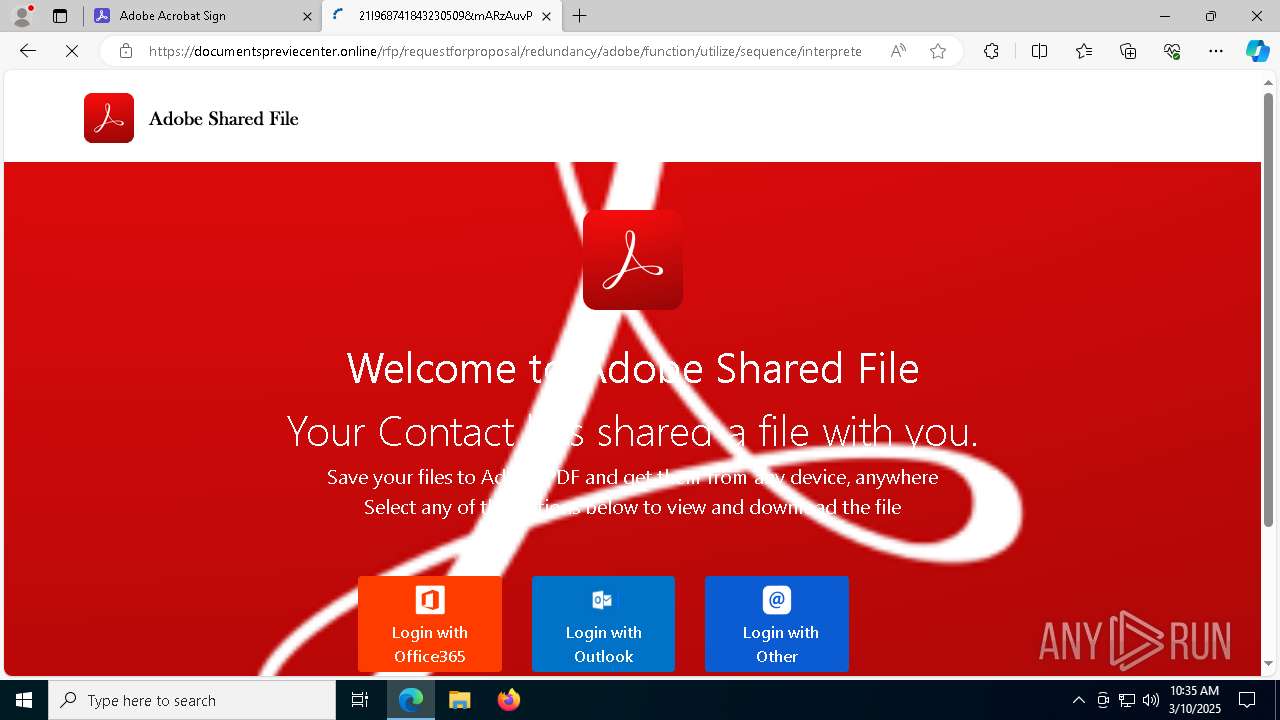This screenshot has width=1280, height=720.
Task: Add this page to favorites
Action: (938, 51)
